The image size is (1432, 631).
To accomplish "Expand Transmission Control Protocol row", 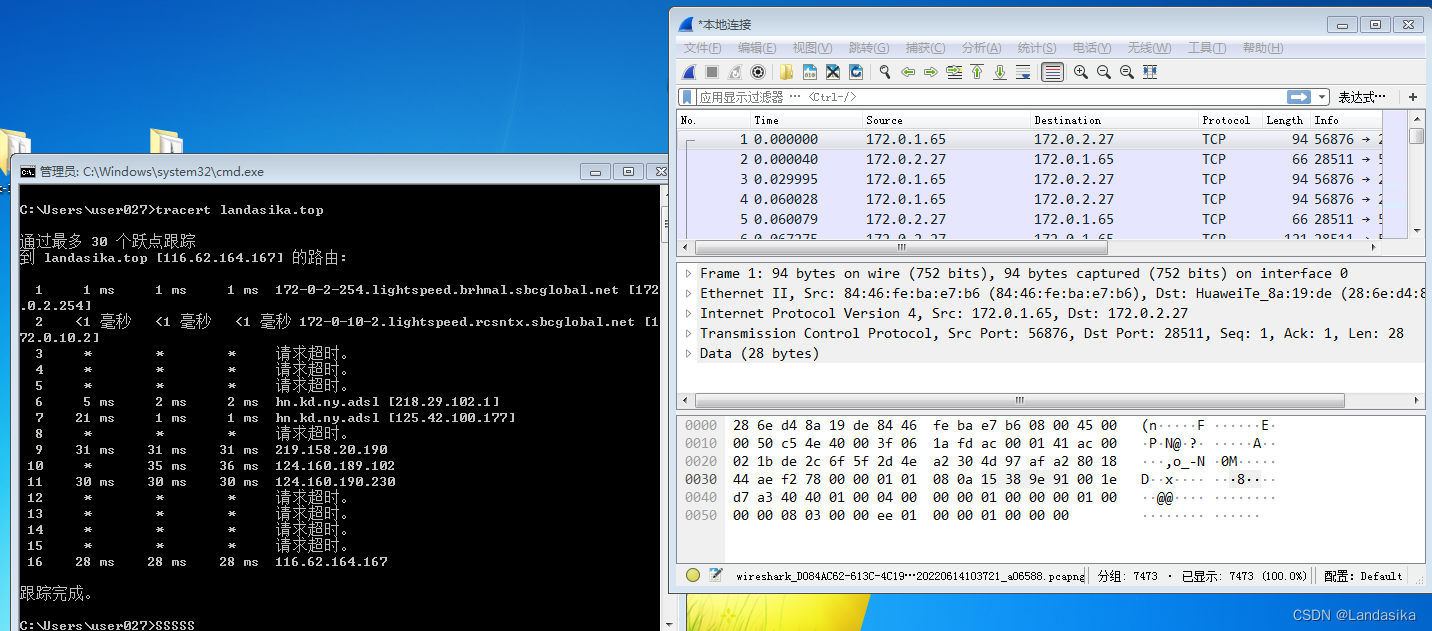I will click(x=688, y=333).
